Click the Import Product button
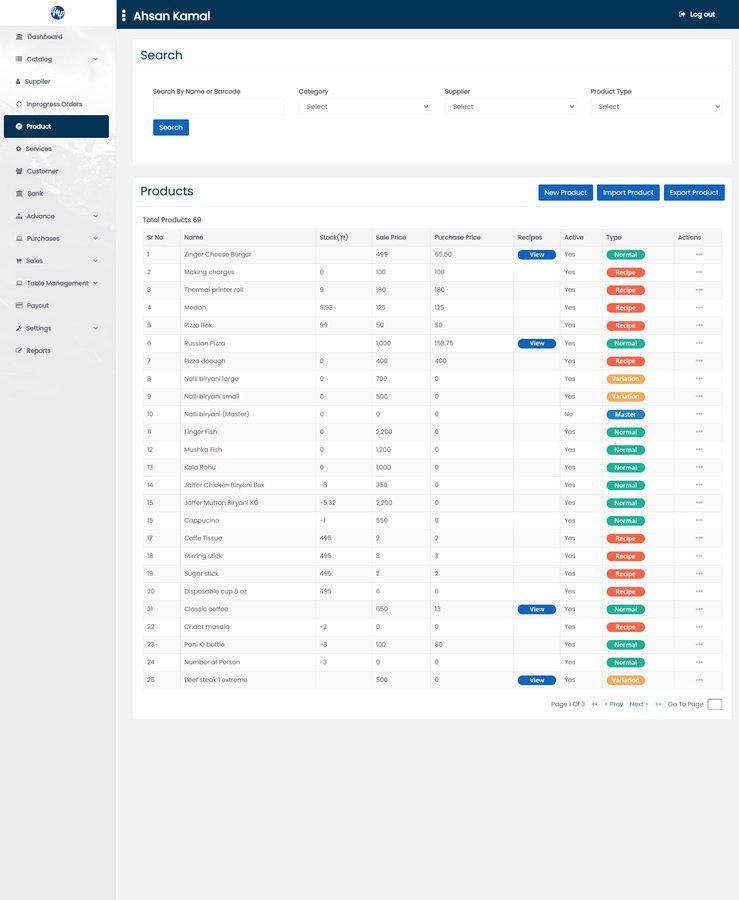 [x=628, y=193]
